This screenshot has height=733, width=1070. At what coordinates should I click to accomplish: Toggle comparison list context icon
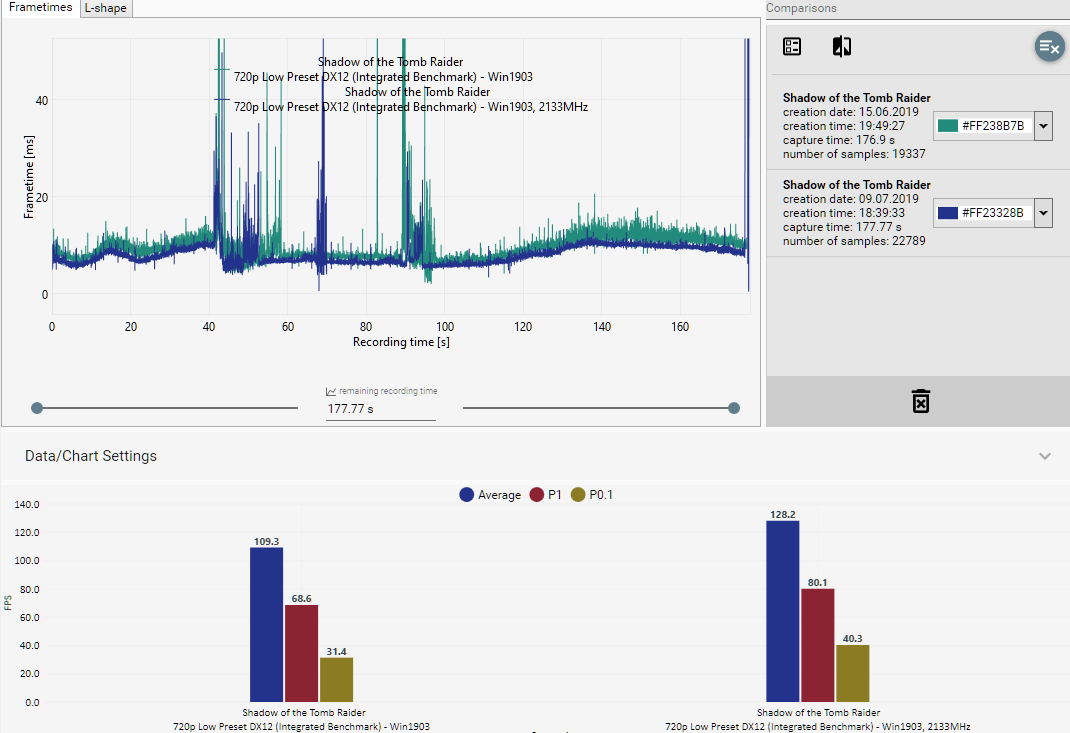coord(792,46)
